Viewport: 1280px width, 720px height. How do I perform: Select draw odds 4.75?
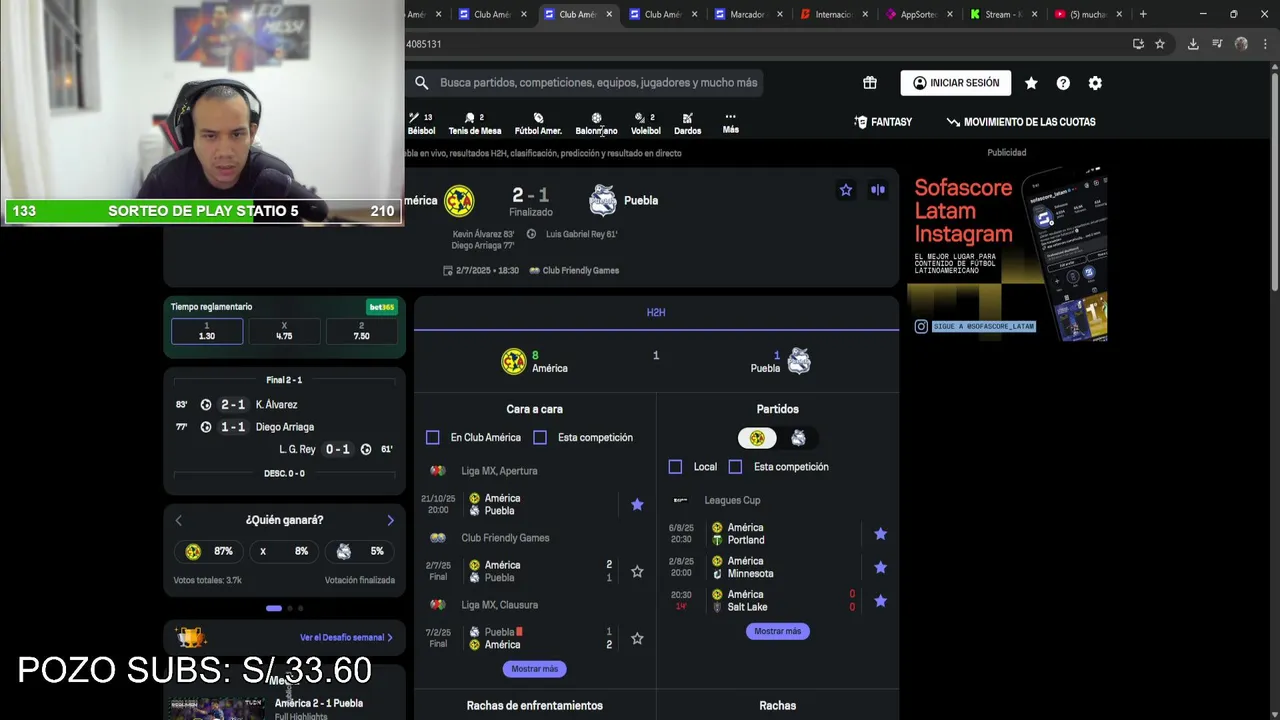click(x=284, y=331)
